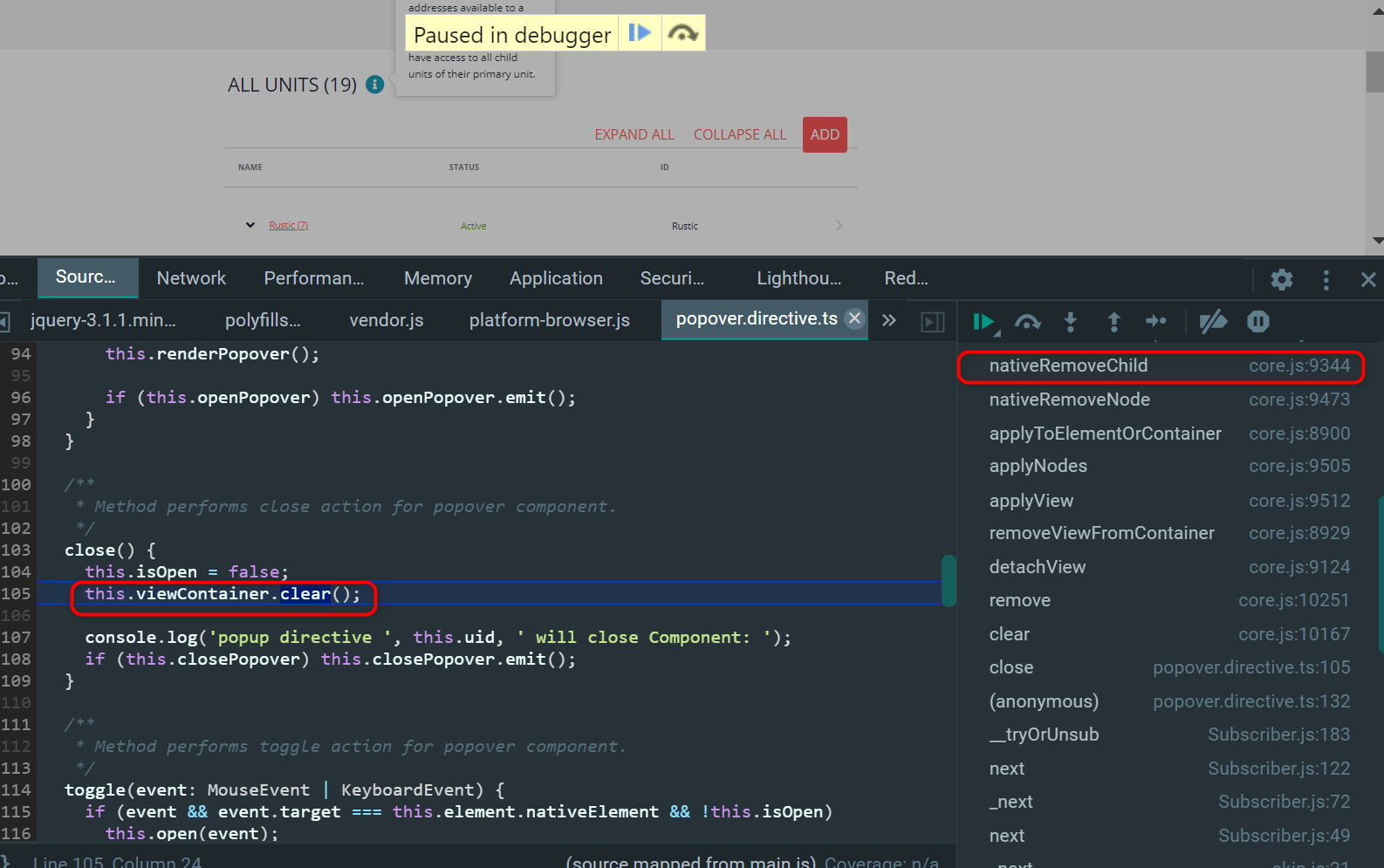Step out of current function

pyautogui.click(x=1113, y=322)
